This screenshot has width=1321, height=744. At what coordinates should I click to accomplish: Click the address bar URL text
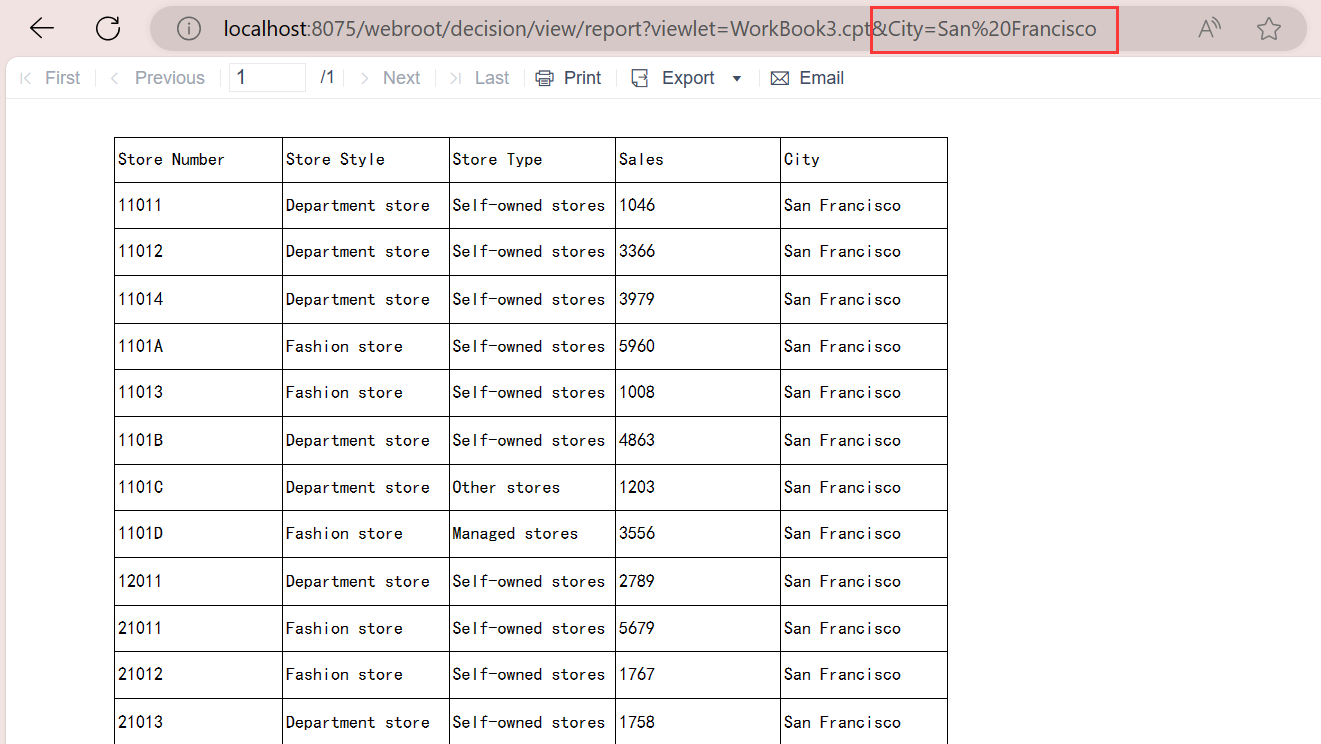tap(550, 28)
